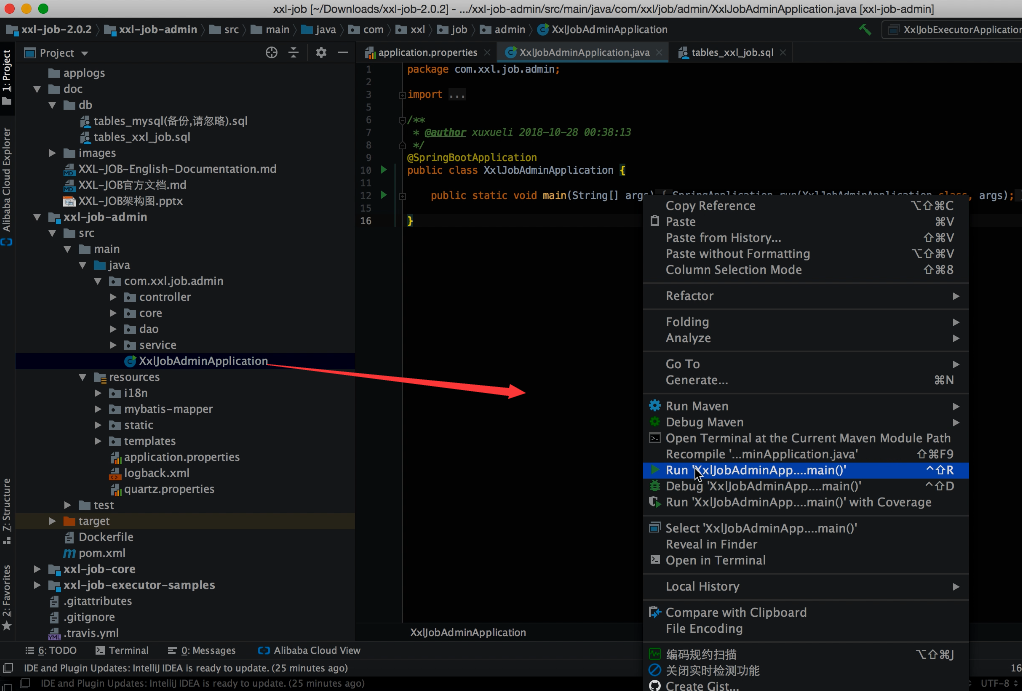Click the run gutter icon beside class declaration
The image size is (1022, 691).
click(384, 169)
